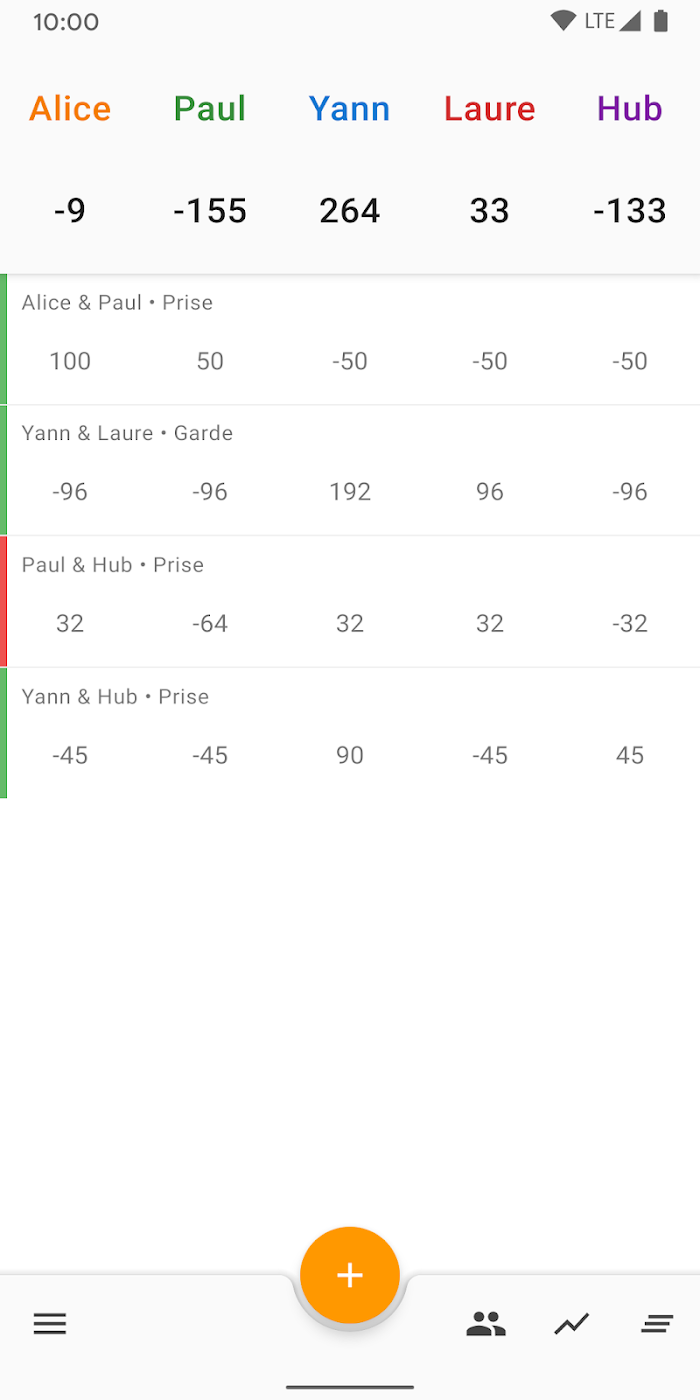Open the Yann & Laure Garde round

tap(350, 470)
